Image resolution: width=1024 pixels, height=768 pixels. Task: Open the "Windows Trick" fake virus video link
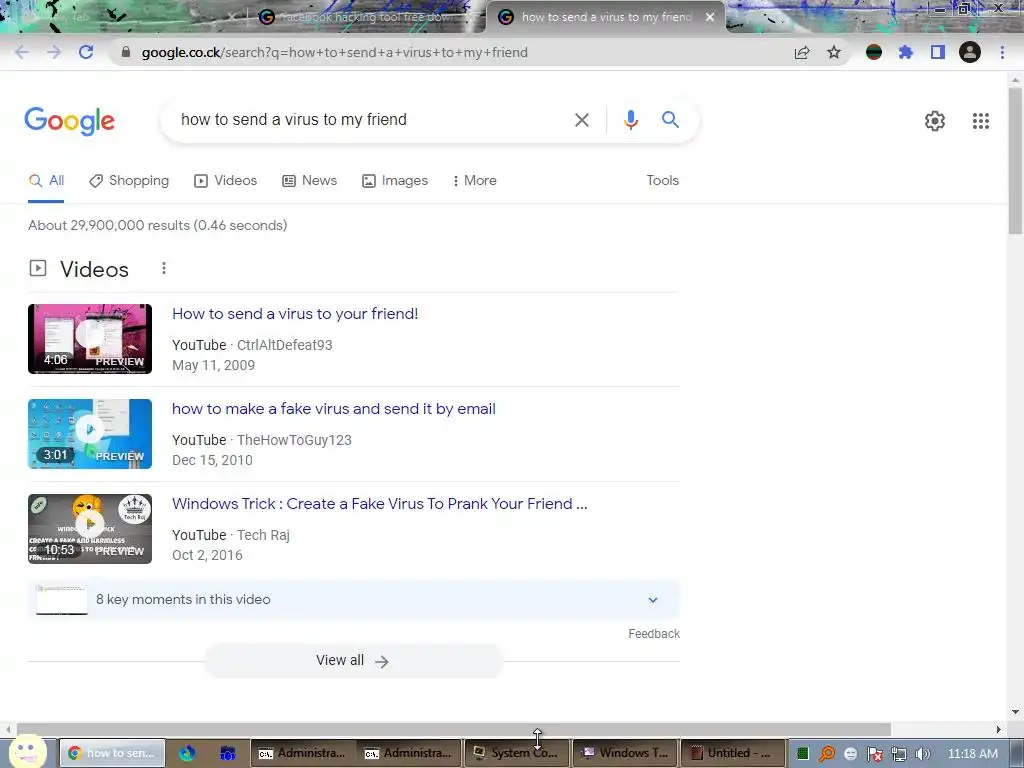click(x=379, y=504)
